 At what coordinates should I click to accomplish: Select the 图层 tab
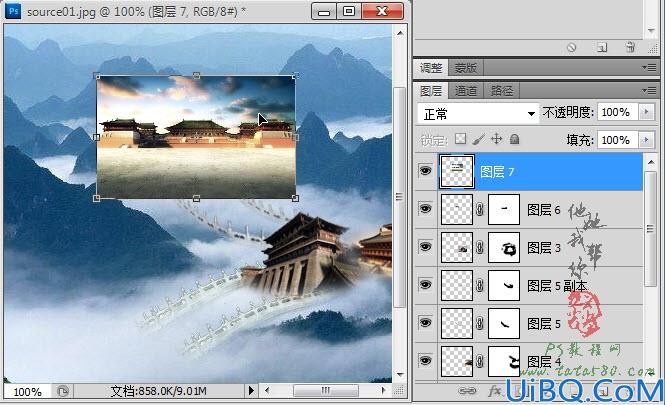(431, 91)
